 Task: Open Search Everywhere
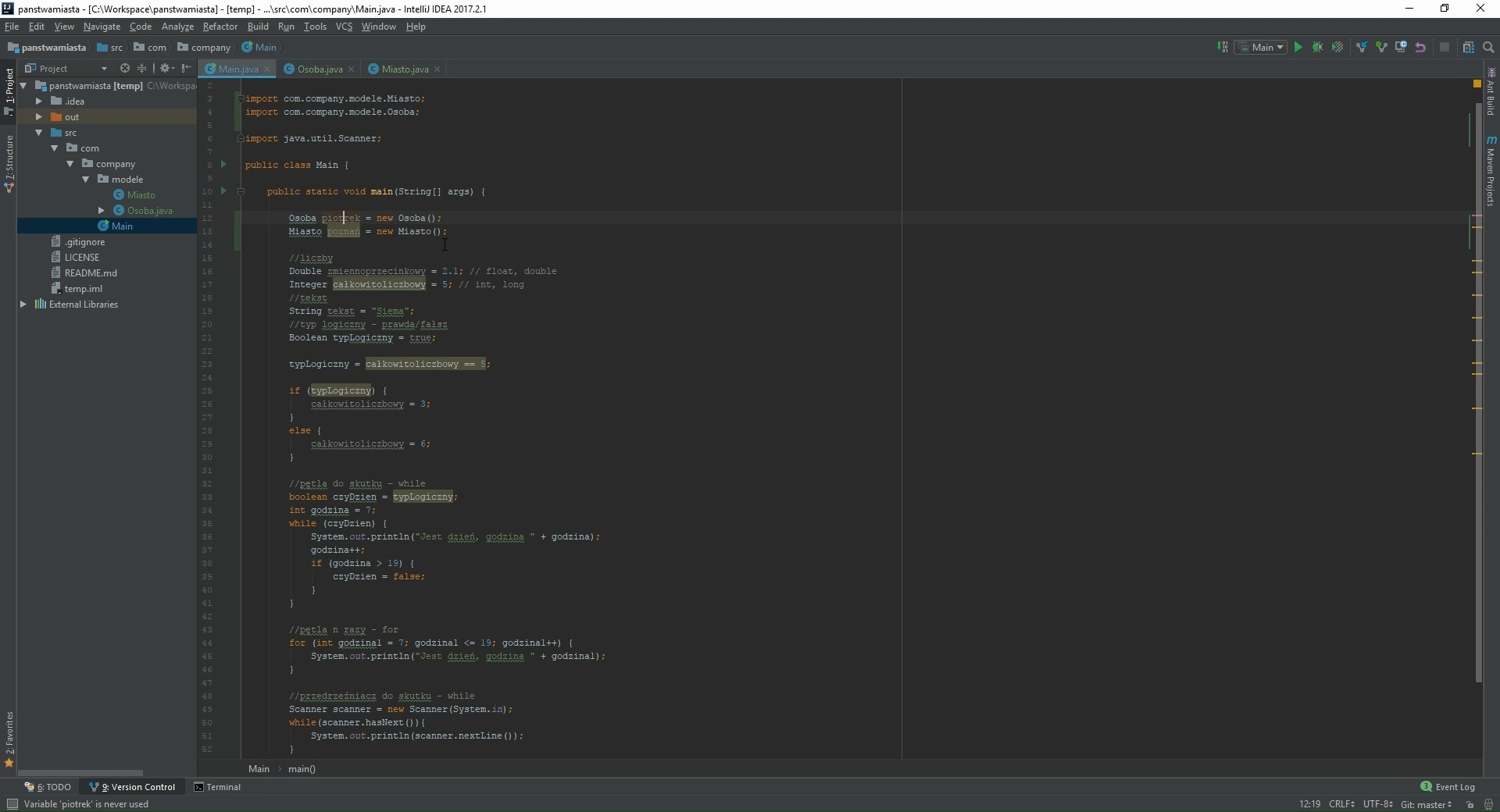point(1488,48)
